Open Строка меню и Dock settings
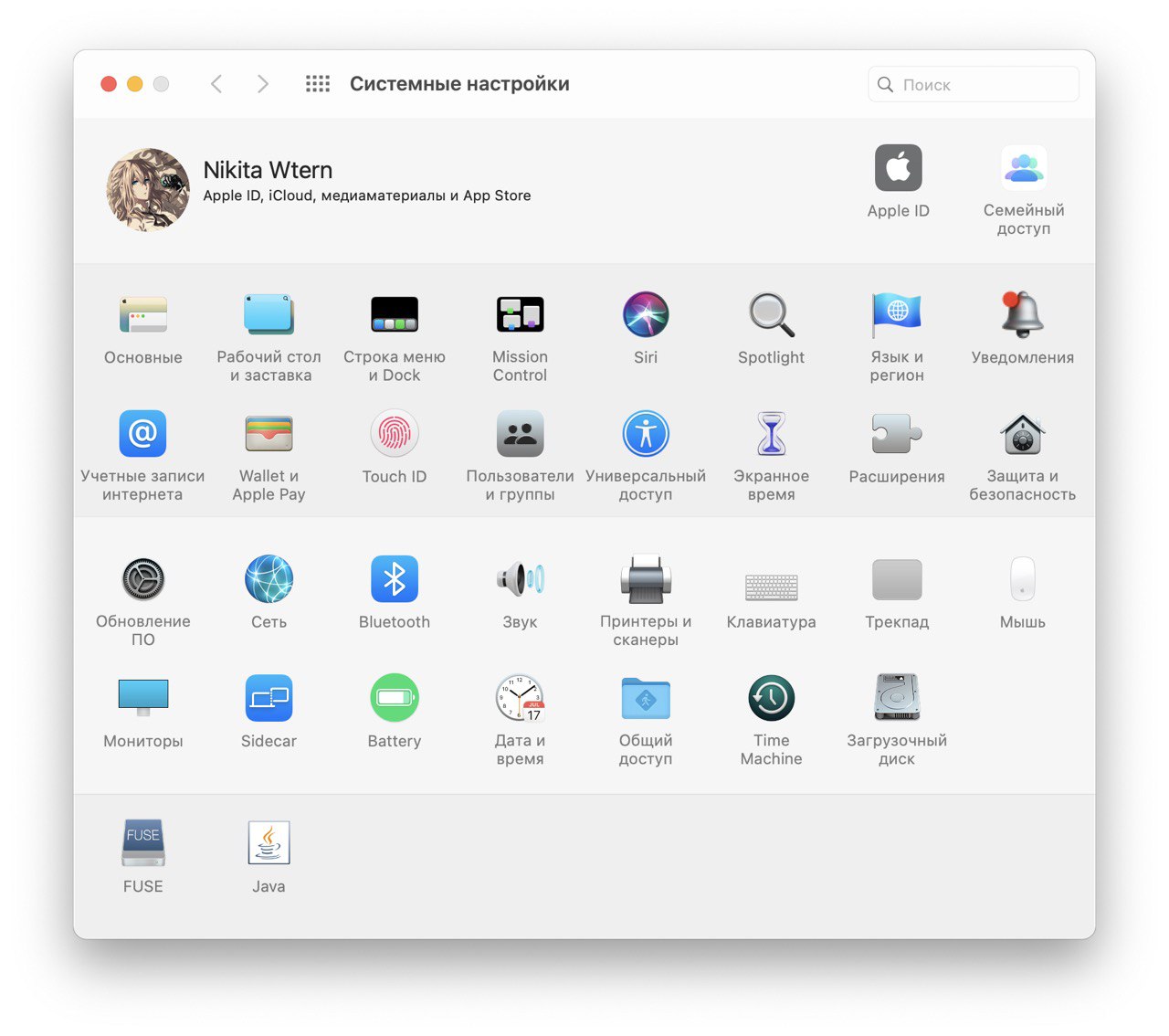The width and height of the screenshot is (1169, 1036). click(395, 315)
